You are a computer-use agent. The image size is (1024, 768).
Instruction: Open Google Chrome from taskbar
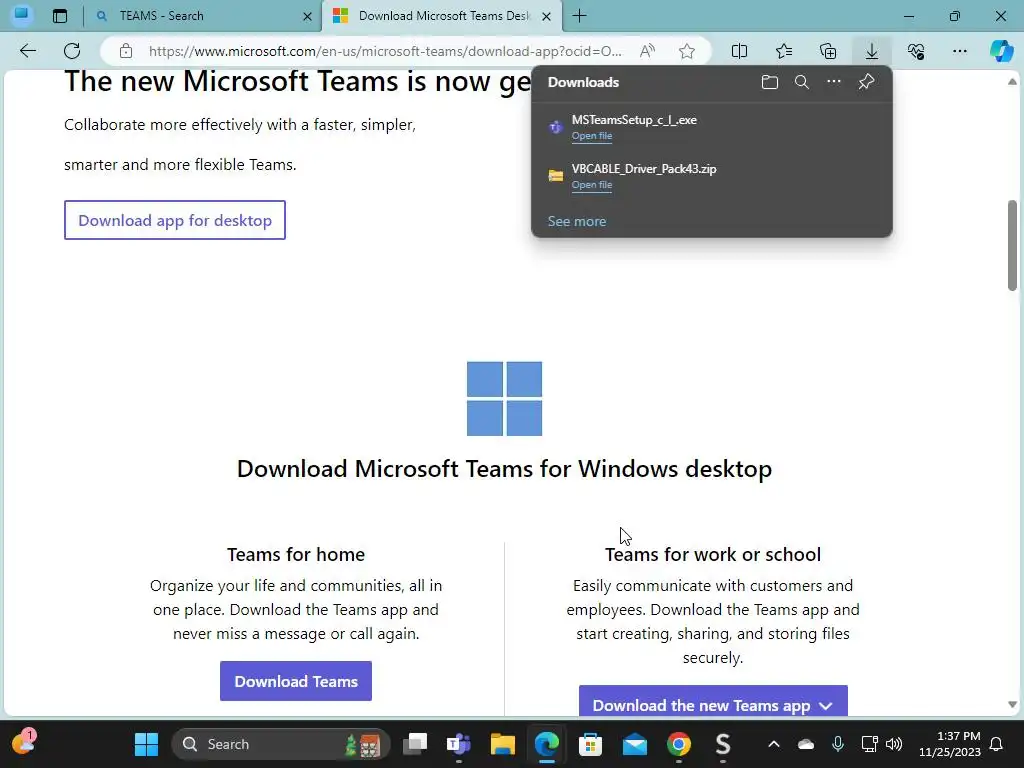coord(679,744)
